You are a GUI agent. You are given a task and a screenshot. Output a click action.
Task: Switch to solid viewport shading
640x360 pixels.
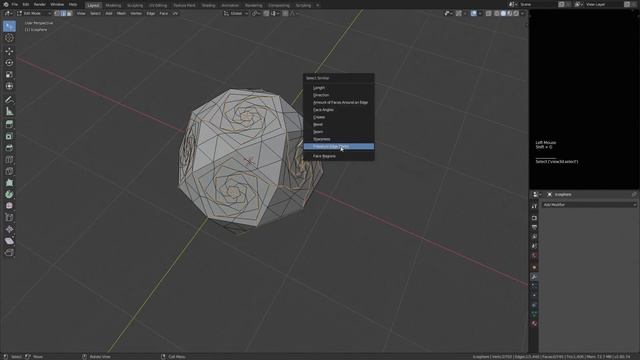tap(503, 13)
